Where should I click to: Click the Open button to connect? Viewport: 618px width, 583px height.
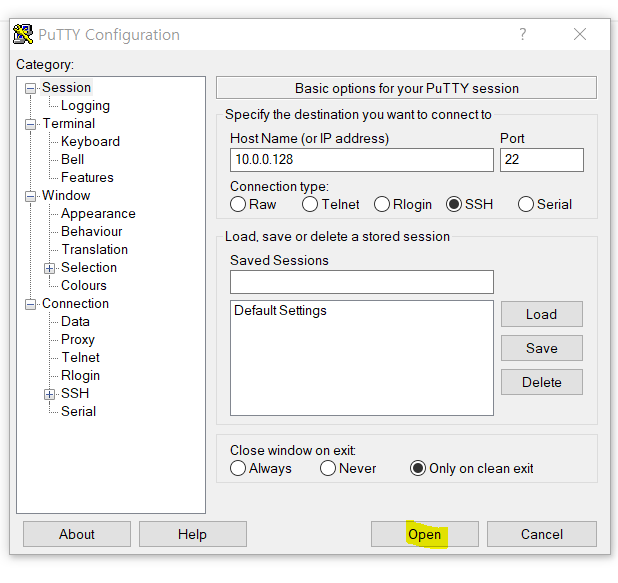(x=424, y=534)
